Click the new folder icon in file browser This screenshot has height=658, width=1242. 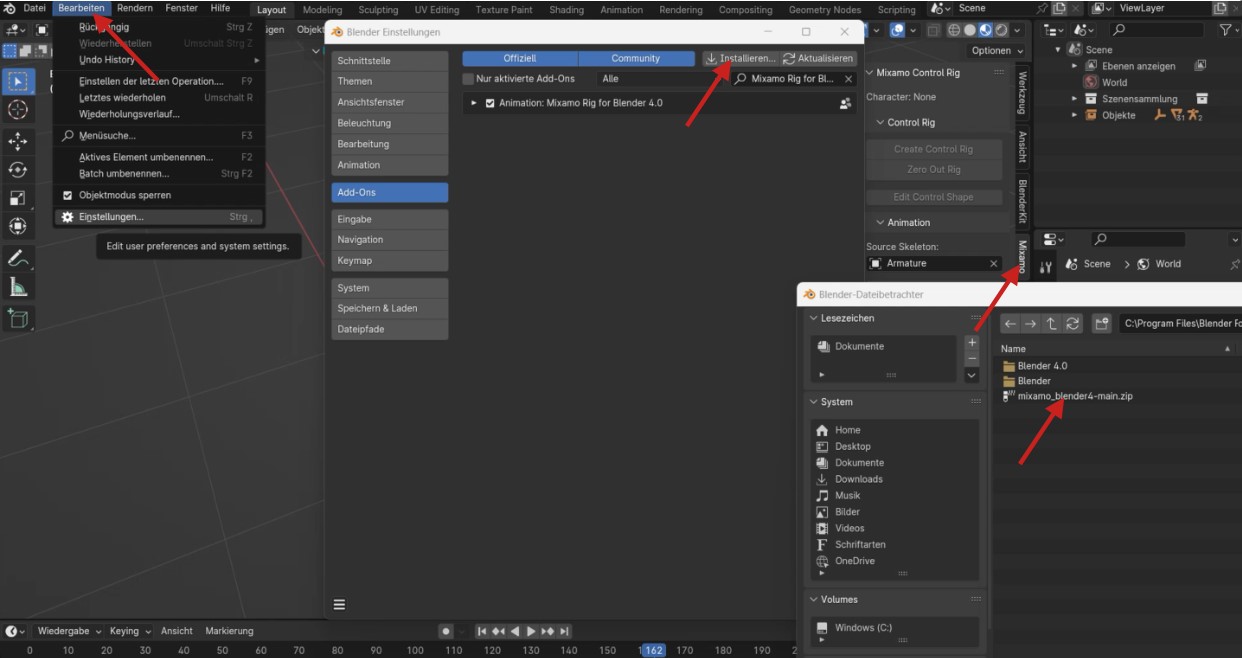[x=1101, y=324]
